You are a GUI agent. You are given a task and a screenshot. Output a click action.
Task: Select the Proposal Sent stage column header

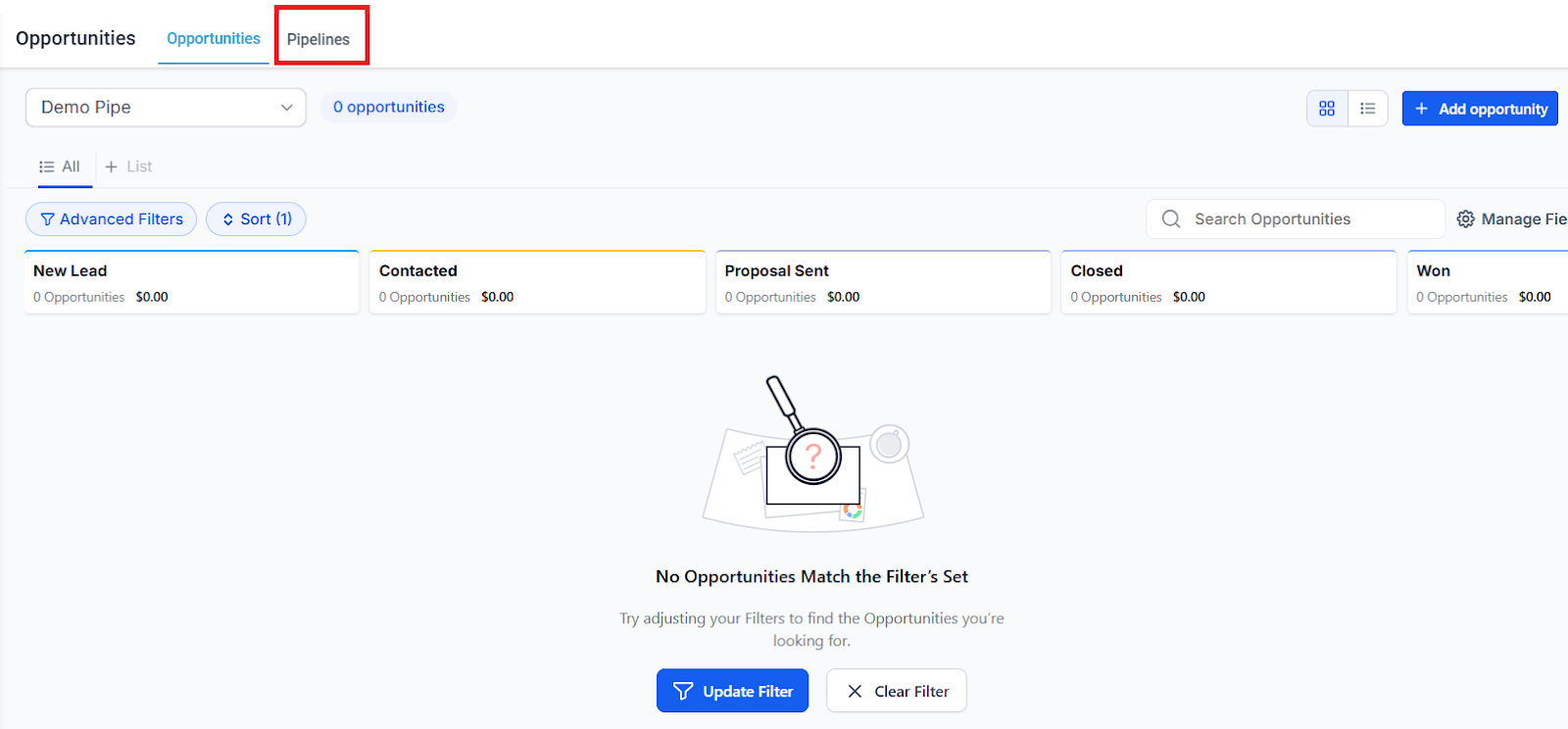776,271
